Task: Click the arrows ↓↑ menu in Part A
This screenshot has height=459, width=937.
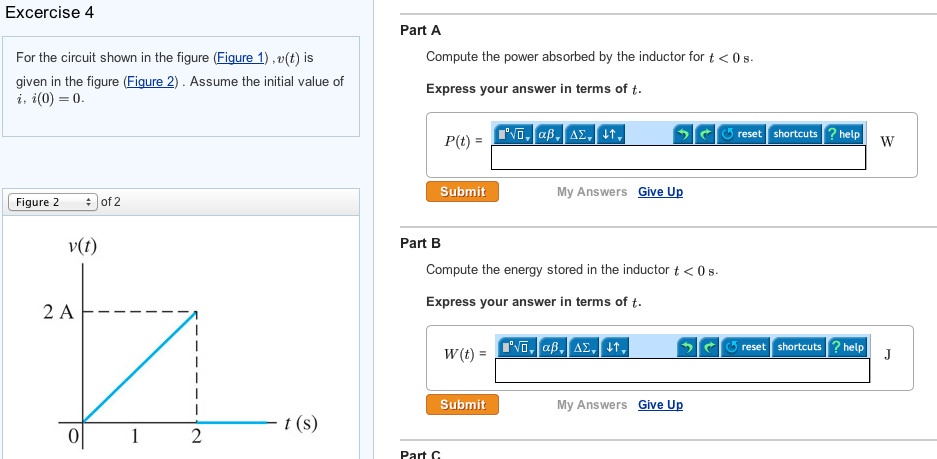Action: [x=611, y=134]
